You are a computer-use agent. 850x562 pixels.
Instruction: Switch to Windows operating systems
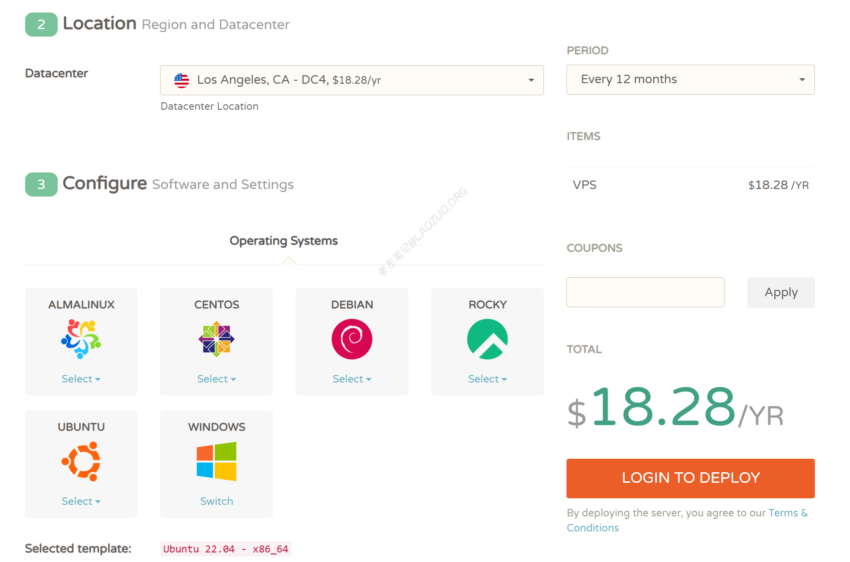click(216, 501)
